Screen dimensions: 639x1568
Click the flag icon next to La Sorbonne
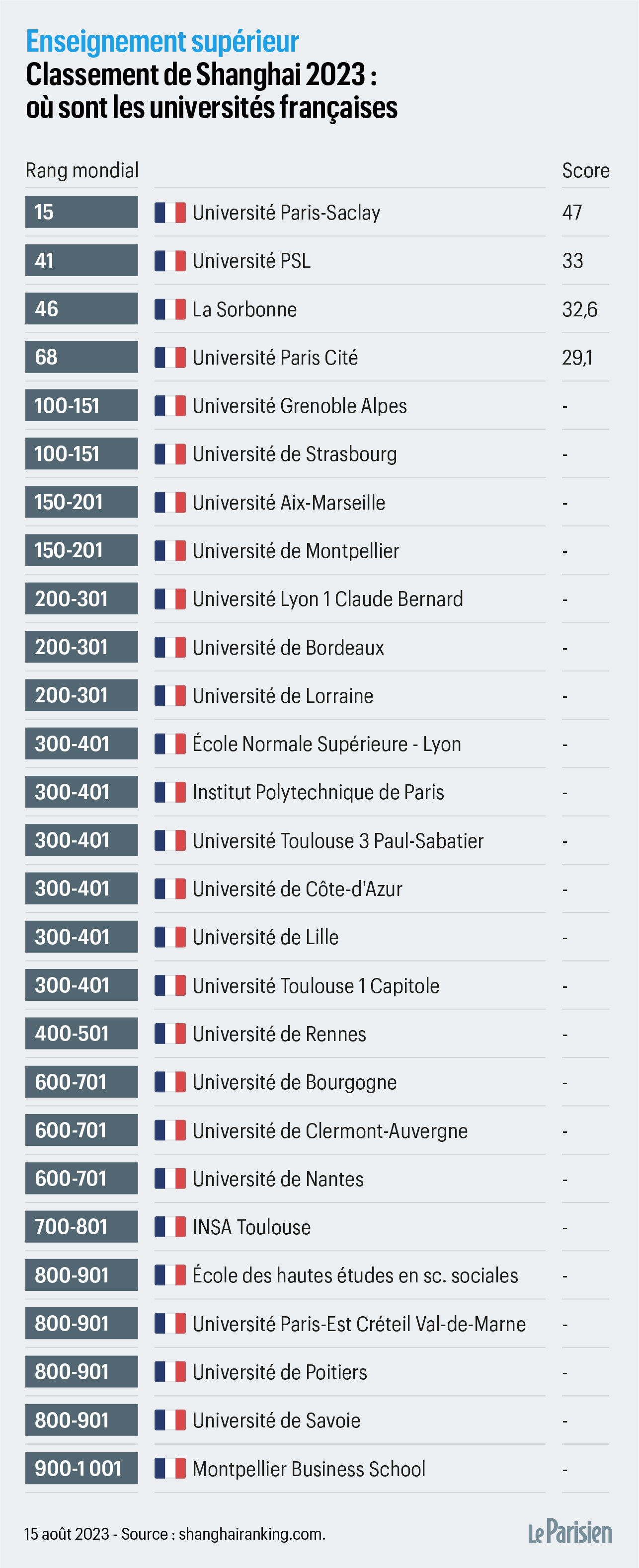tap(170, 309)
